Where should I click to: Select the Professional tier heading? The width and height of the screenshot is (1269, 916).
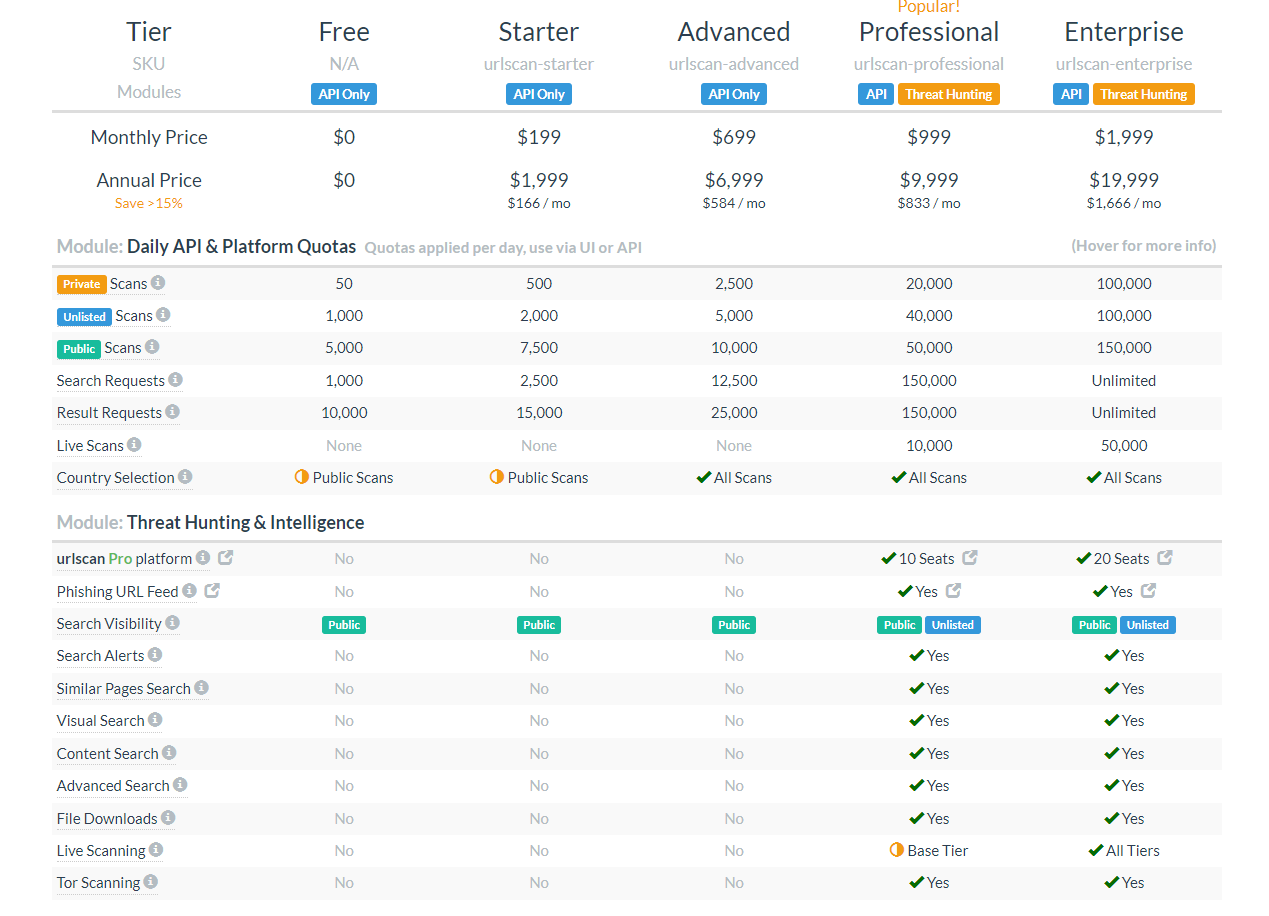point(929,32)
